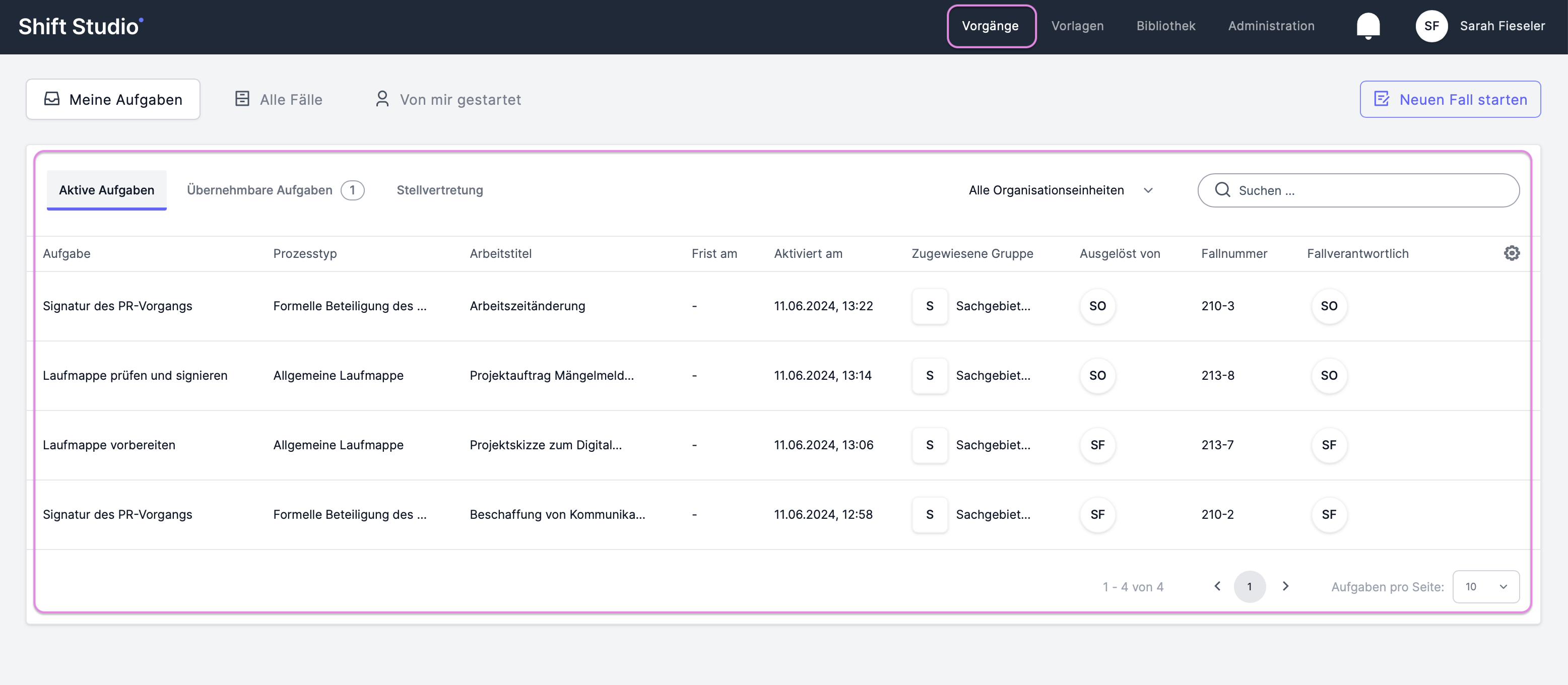Screen dimensions: 1568x685
Task: Go to previous page arrow
Action: click(x=1217, y=586)
